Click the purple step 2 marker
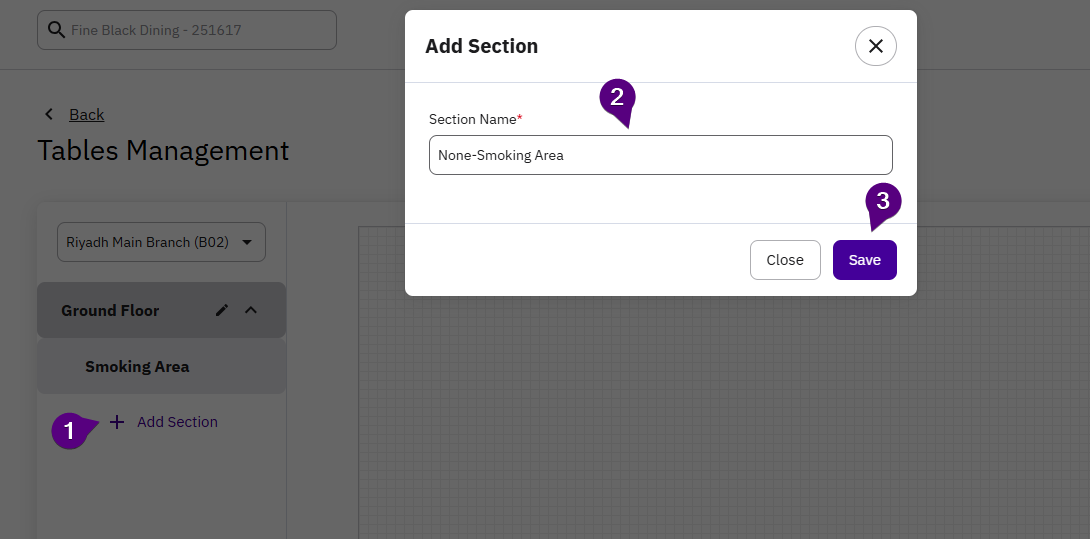Screen dimensions: 1090x539 tap(616, 98)
